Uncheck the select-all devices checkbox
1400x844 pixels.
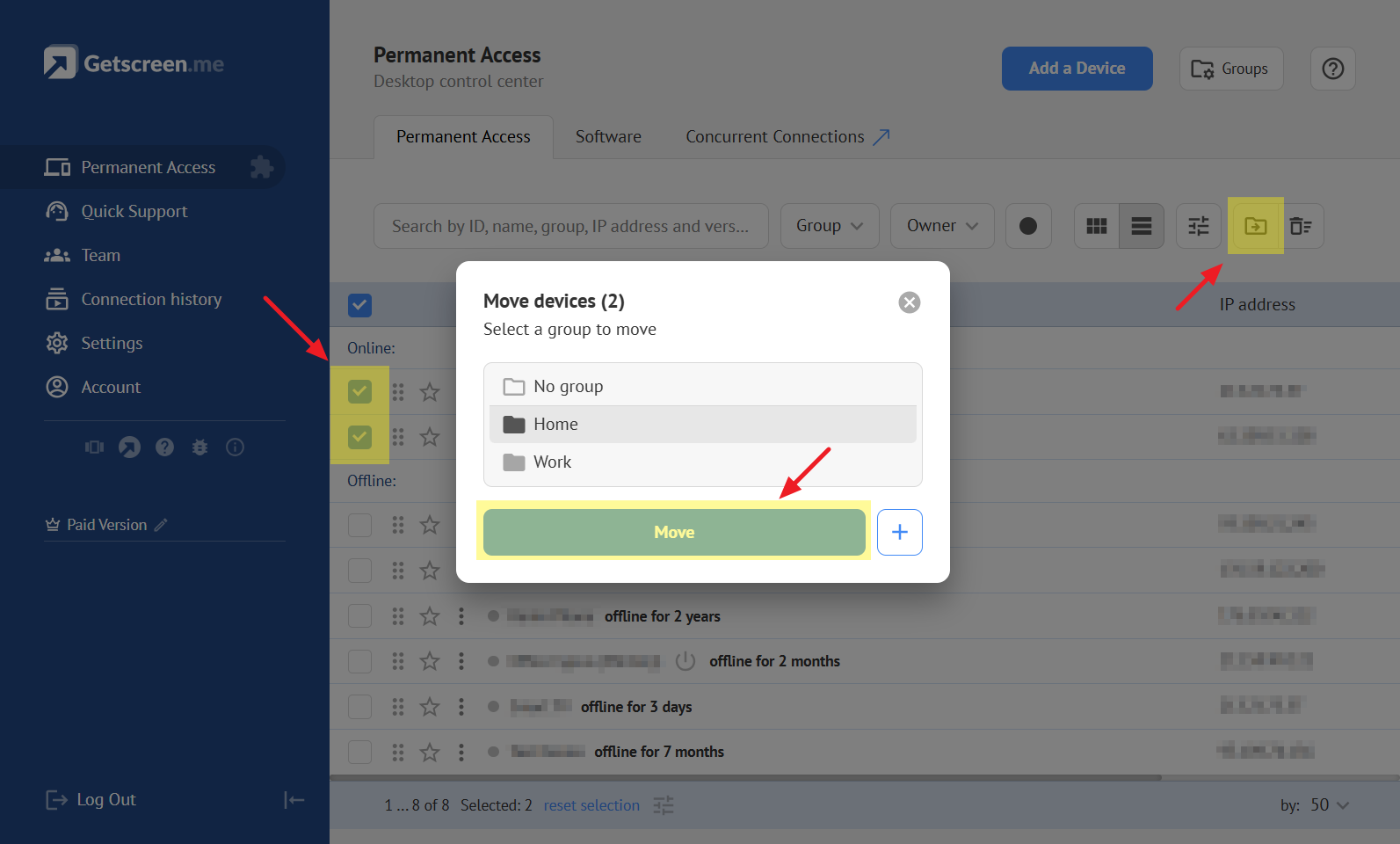pos(359,305)
